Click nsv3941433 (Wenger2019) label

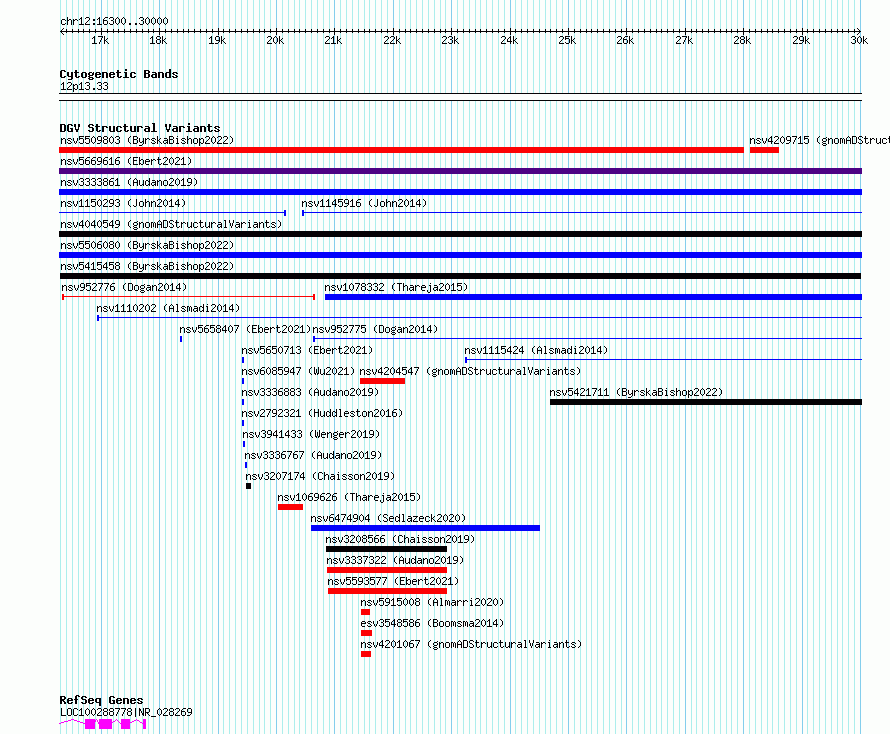[311, 434]
